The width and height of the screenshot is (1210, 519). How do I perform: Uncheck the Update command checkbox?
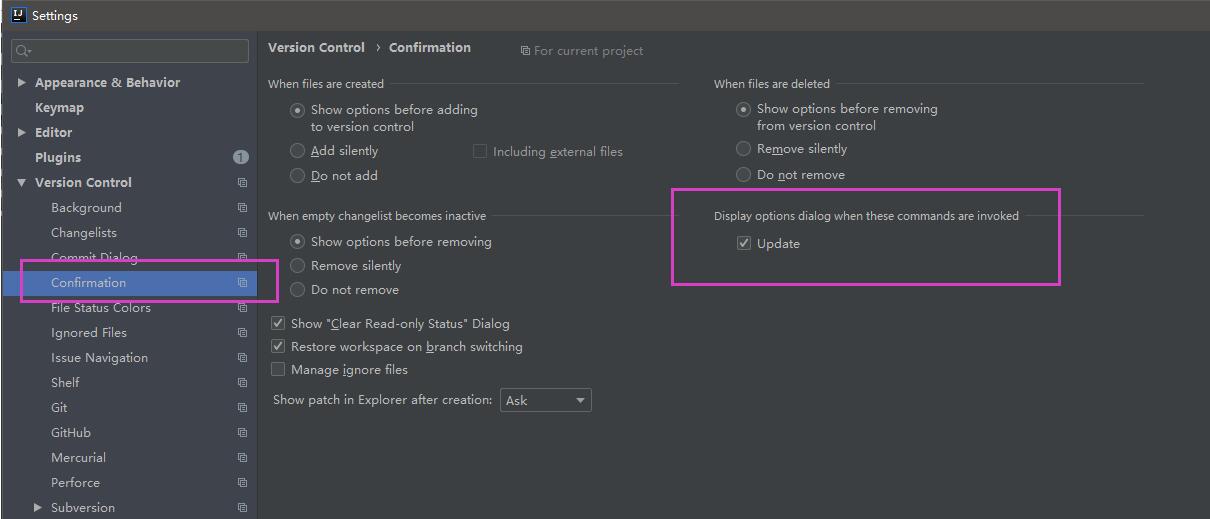744,243
